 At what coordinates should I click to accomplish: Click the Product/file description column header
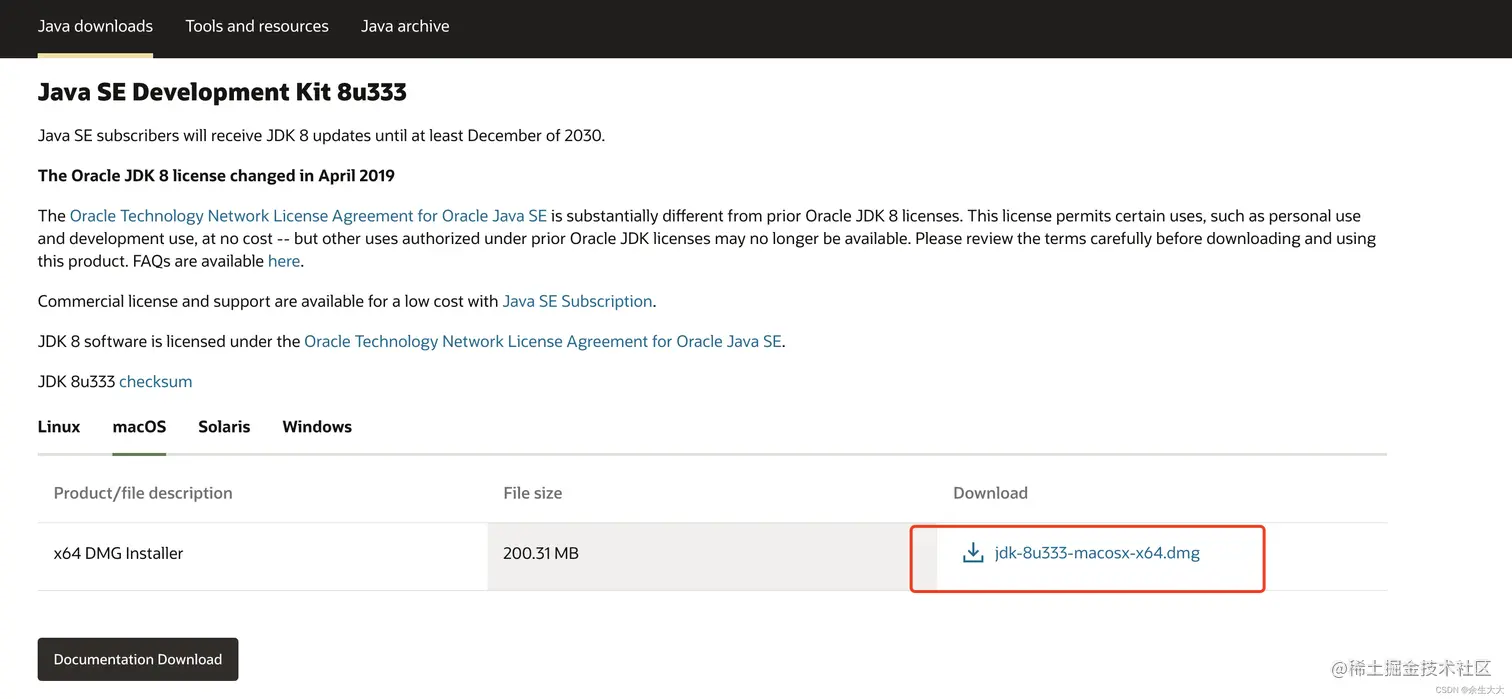143,493
